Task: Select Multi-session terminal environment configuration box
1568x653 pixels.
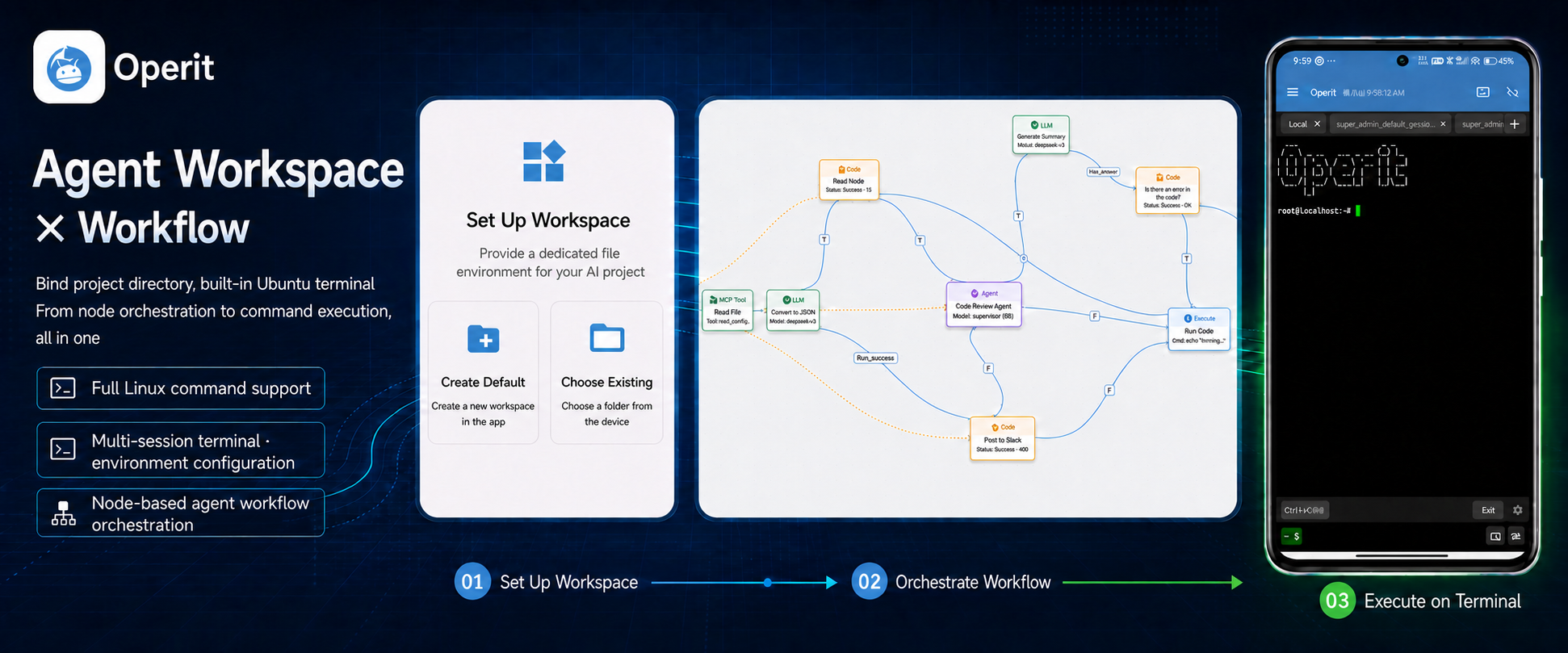Action: [181, 450]
